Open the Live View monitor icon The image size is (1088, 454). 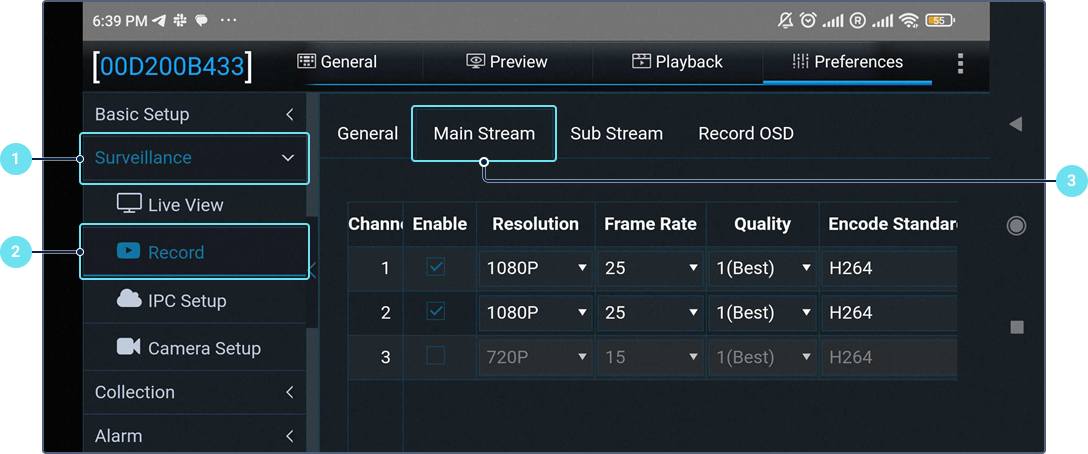tap(129, 204)
